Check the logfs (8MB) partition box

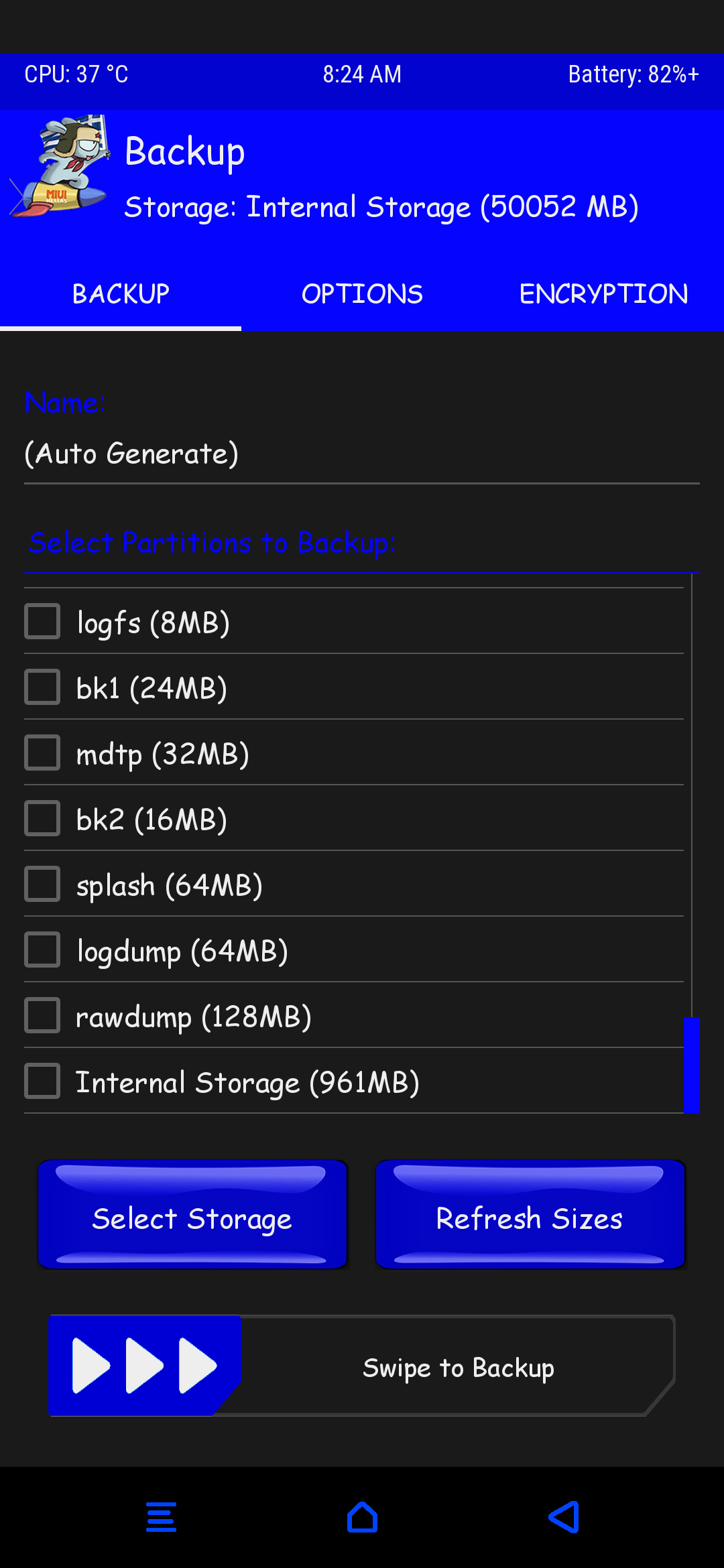click(42, 621)
